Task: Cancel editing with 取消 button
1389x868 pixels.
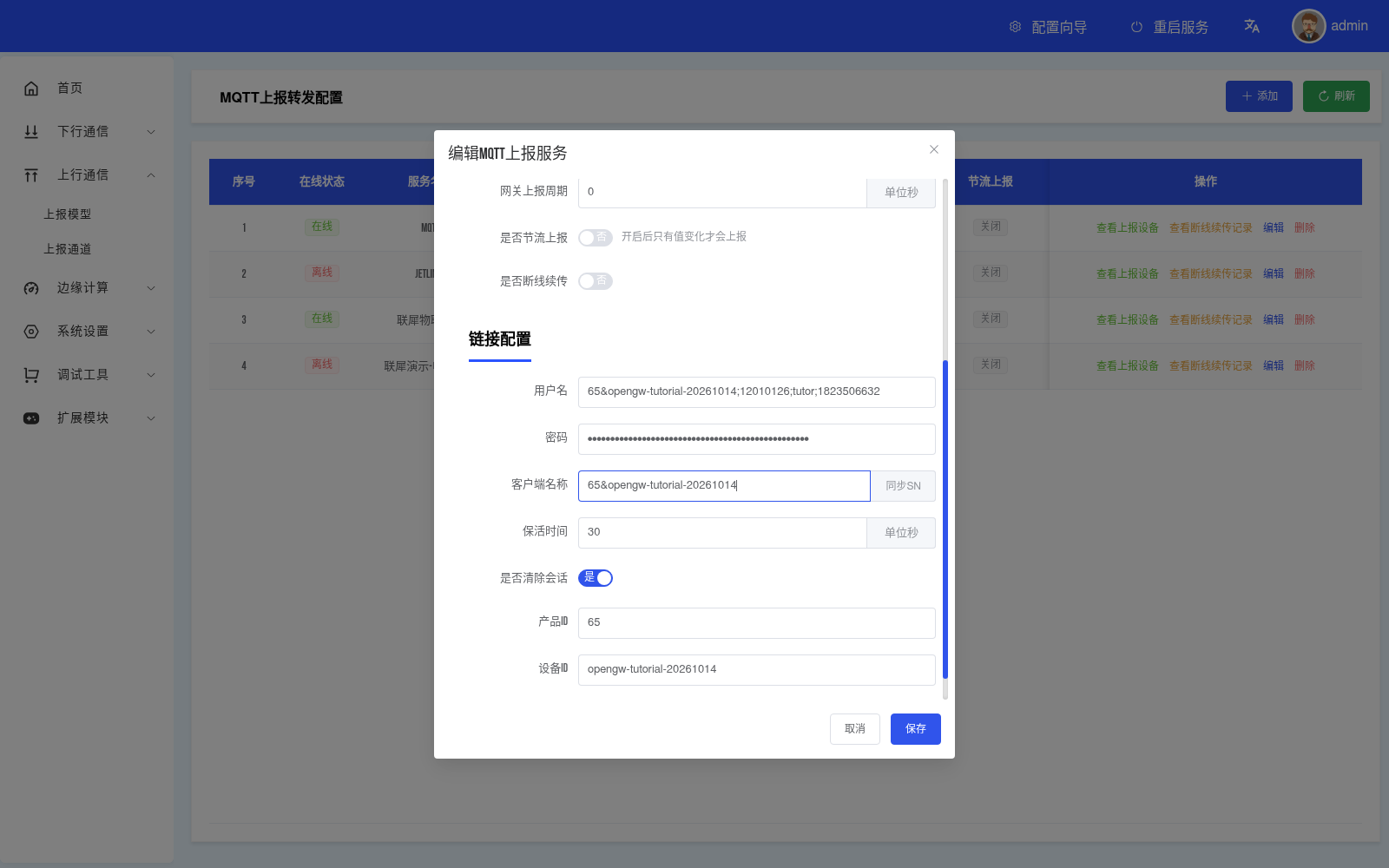Action: coord(855,728)
